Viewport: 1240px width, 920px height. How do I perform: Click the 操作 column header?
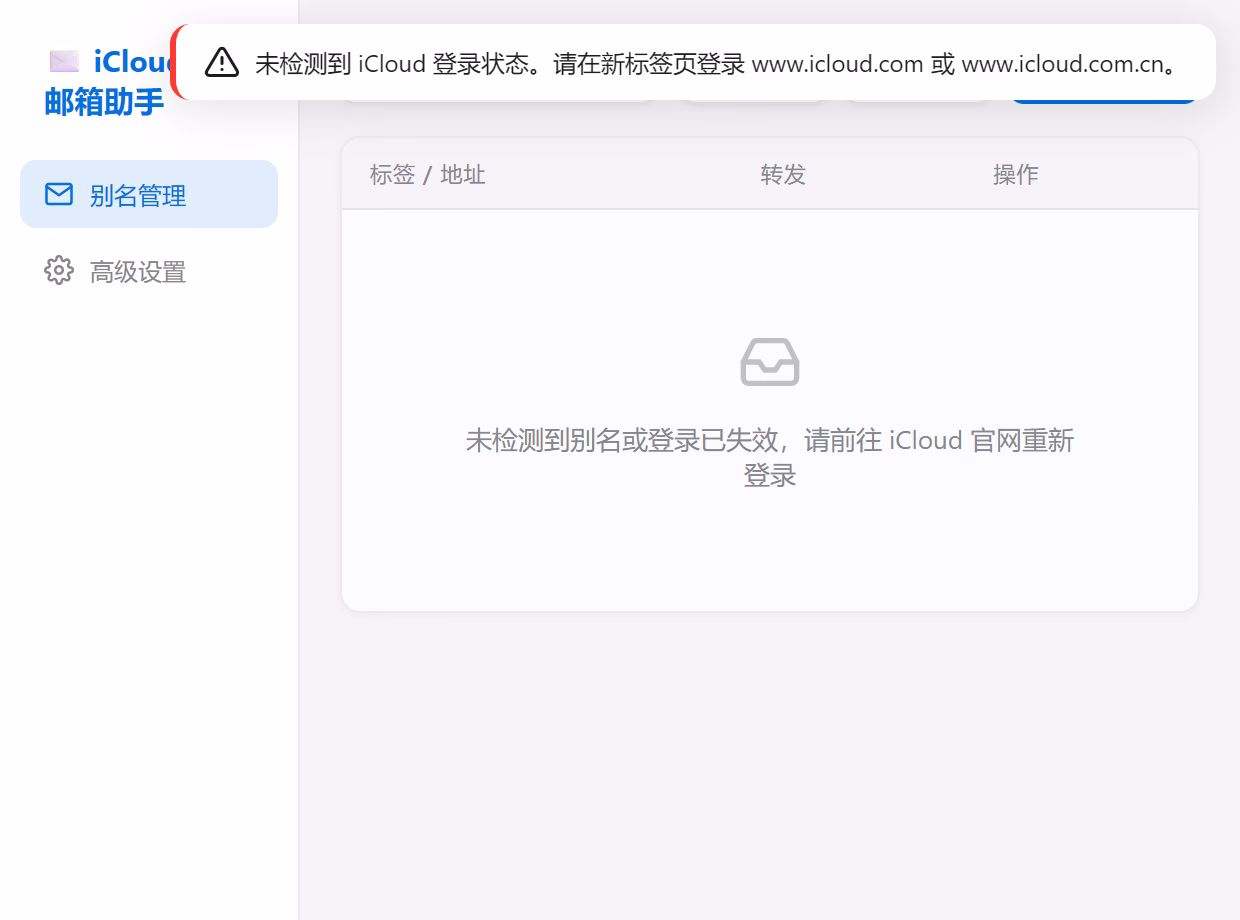(x=1016, y=174)
